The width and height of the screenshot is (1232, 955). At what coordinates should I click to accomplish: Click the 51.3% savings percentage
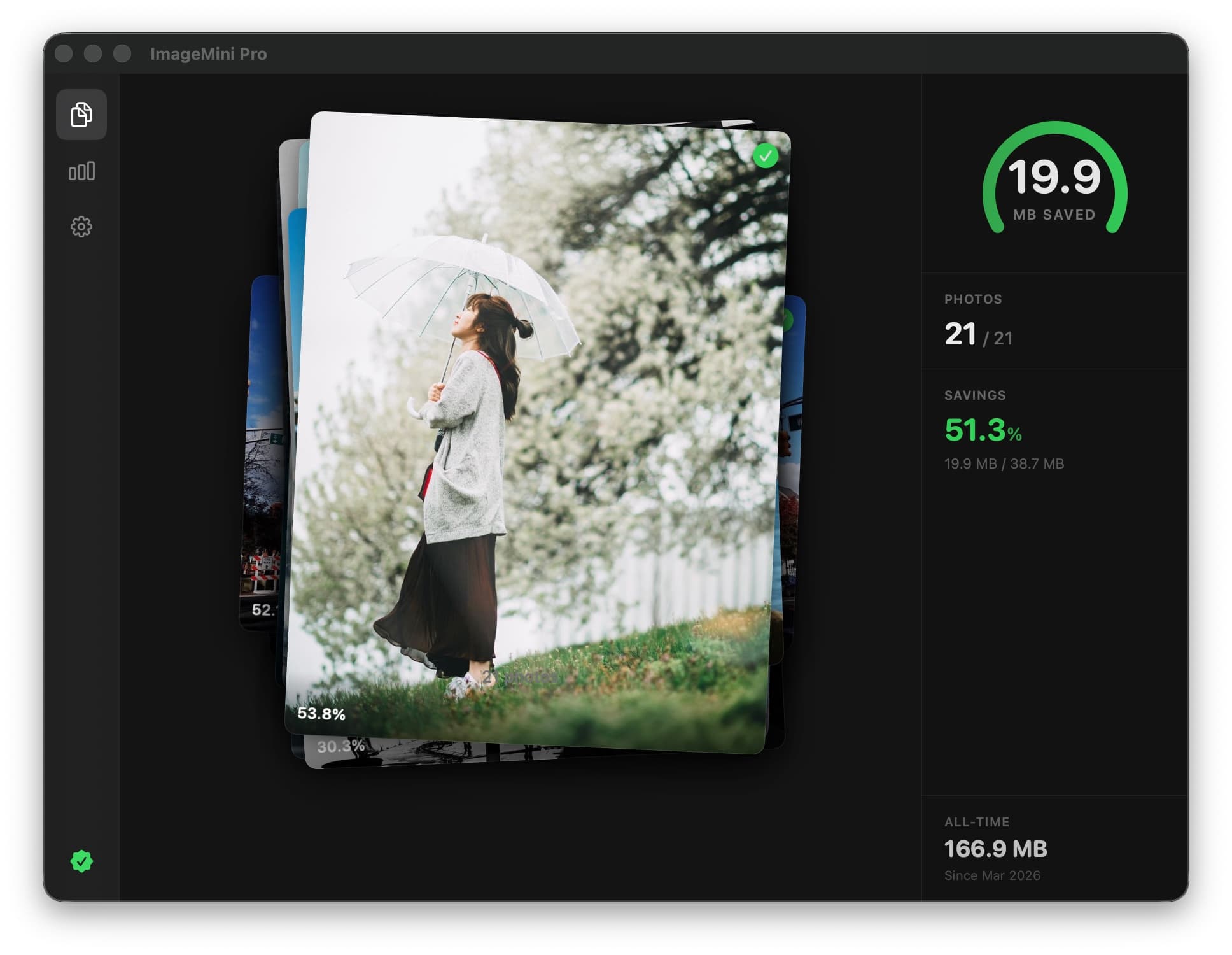982,432
